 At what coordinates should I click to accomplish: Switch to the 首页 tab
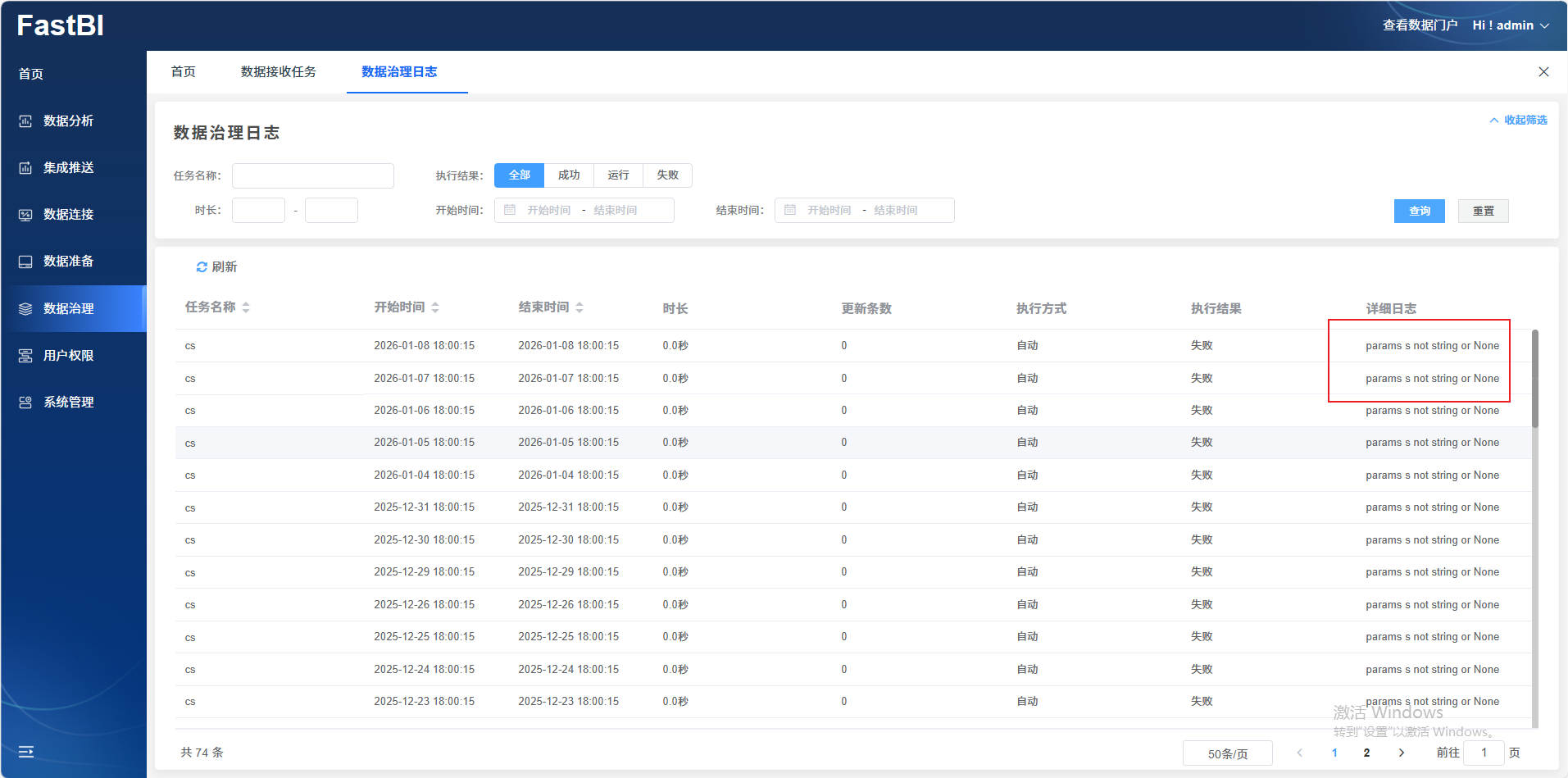point(183,72)
